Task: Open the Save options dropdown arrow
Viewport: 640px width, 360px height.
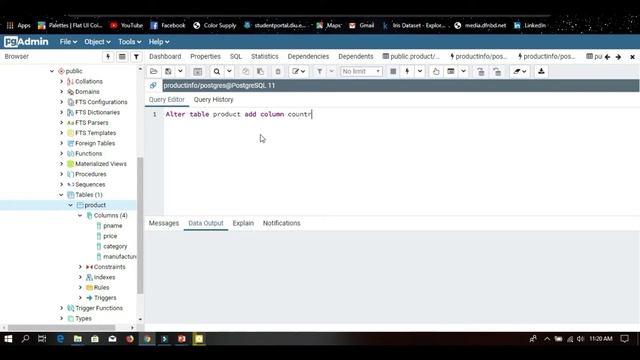Action: (x=180, y=71)
